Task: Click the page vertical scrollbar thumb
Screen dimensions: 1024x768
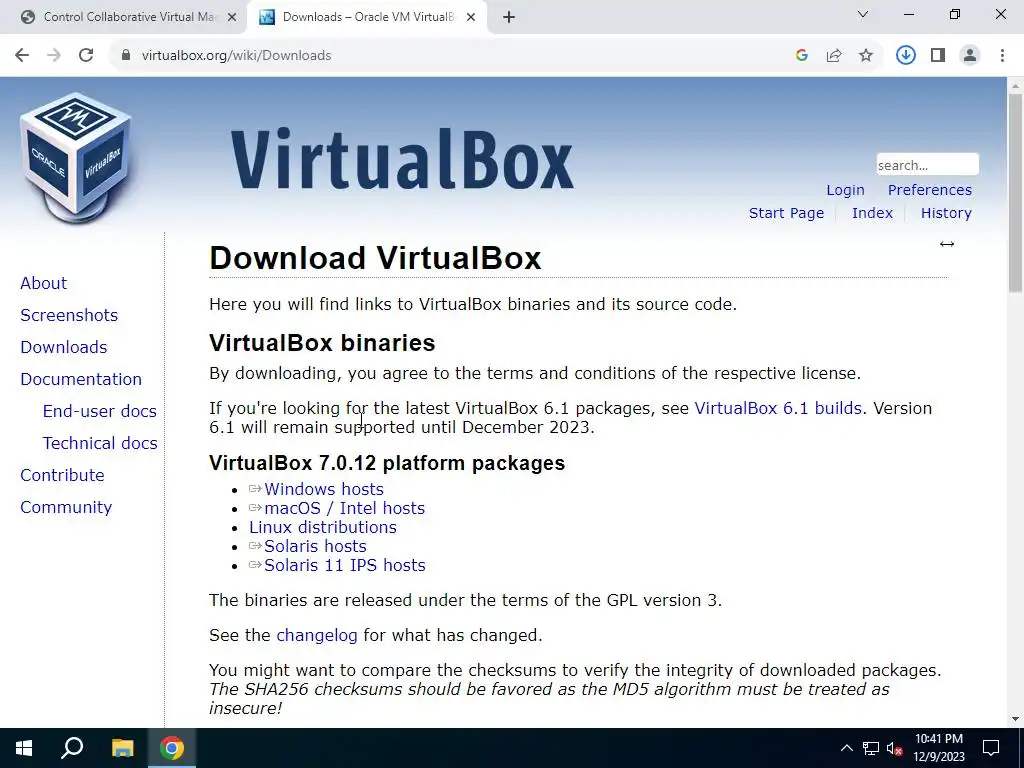Action: click(1016, 193)
